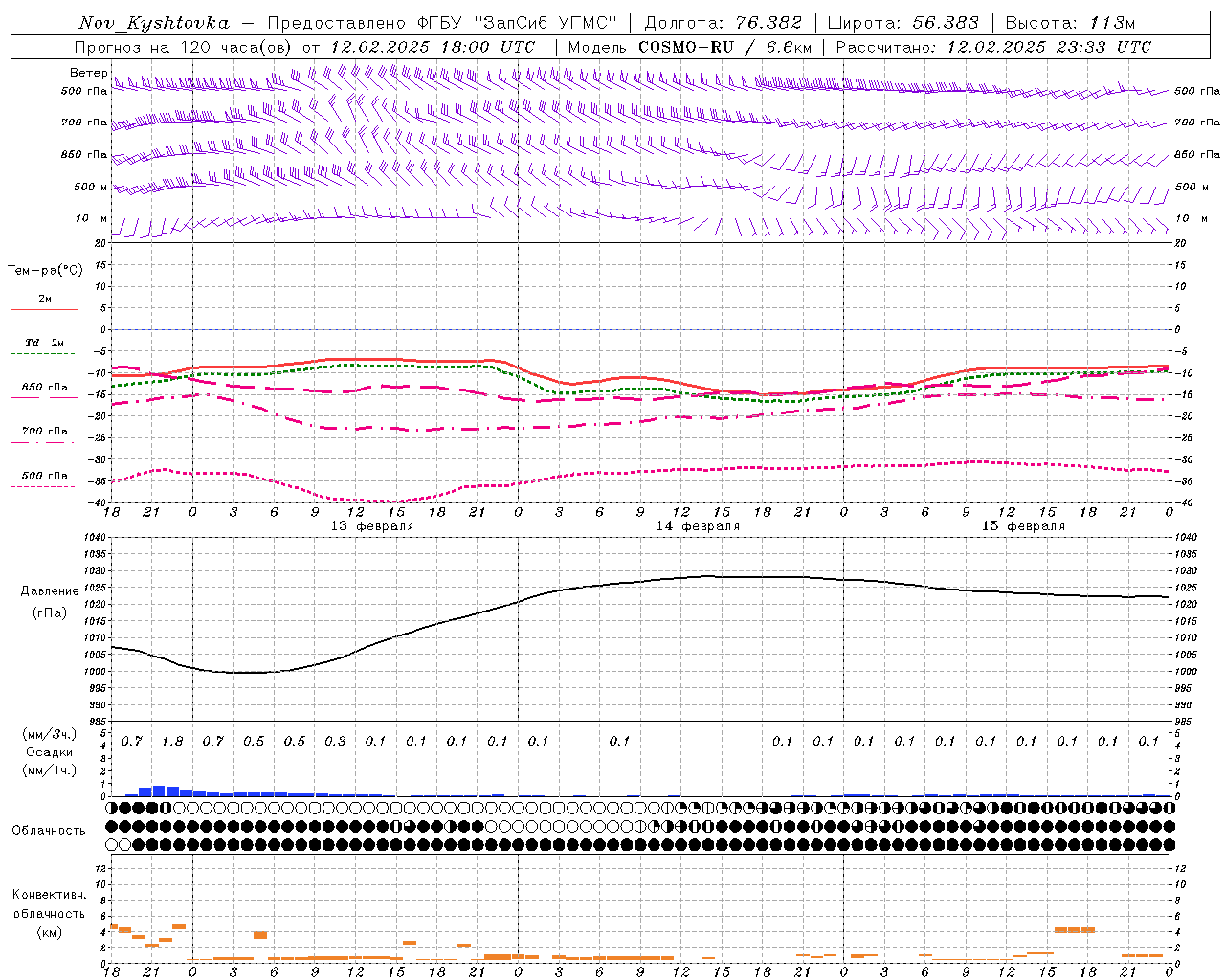Select the Высота: 113м header field

pyautogui.click(x=1070, y=23)
